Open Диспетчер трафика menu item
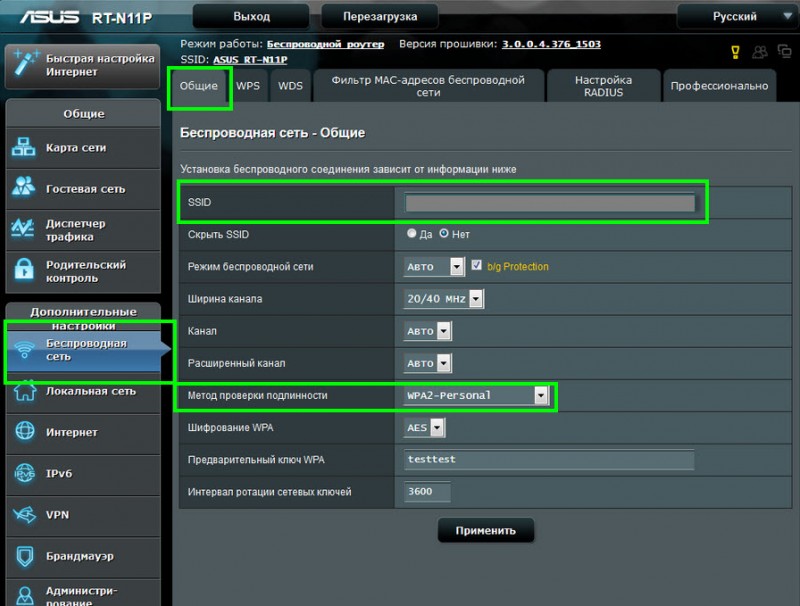The width and height of the screenshot is (800, 606). pyautogui.click(x=83, y=230)
